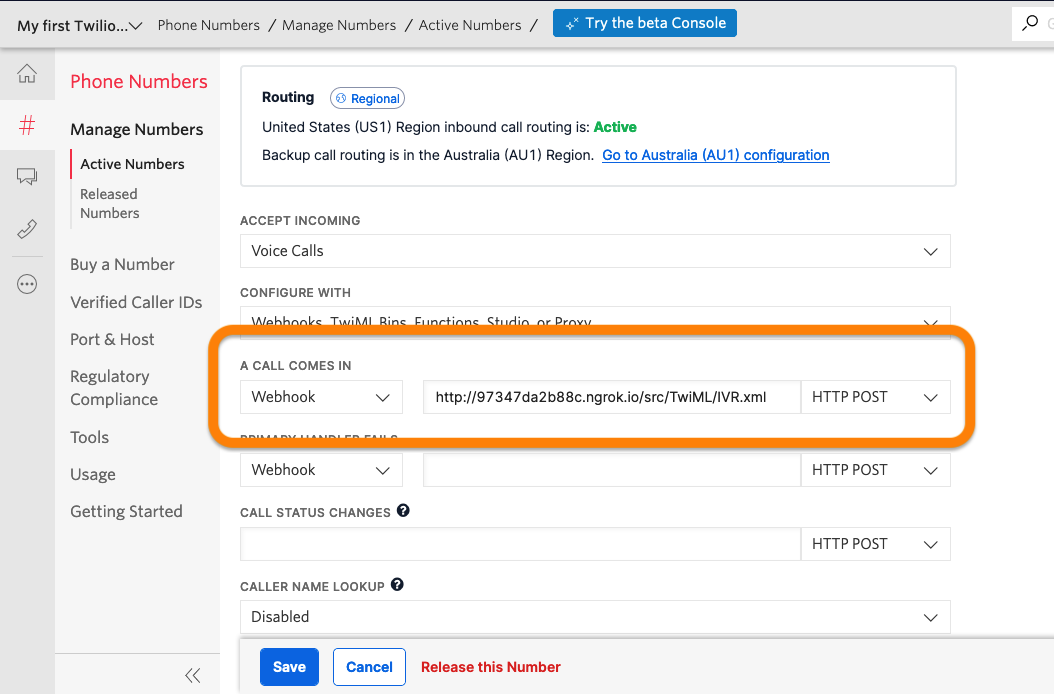Go to Active Numbers breadcrumb

pos(470,25)
